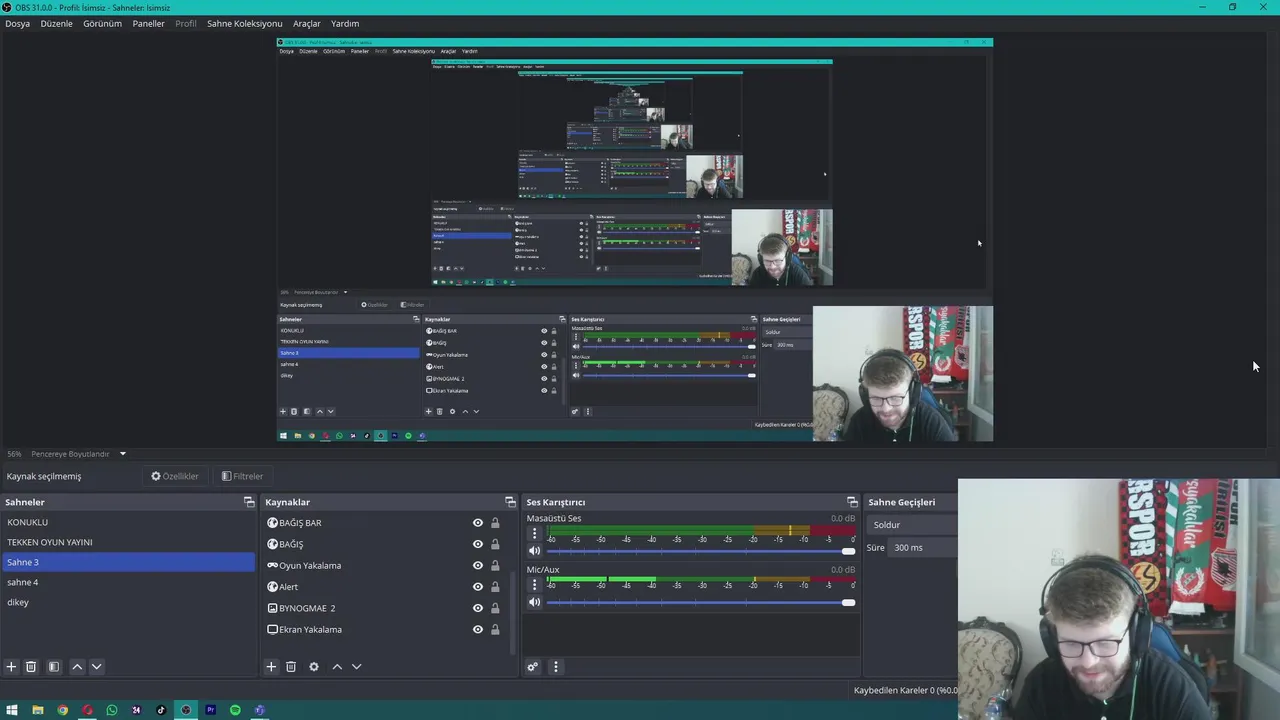Open the Görünüm menu

click(102, 23)
